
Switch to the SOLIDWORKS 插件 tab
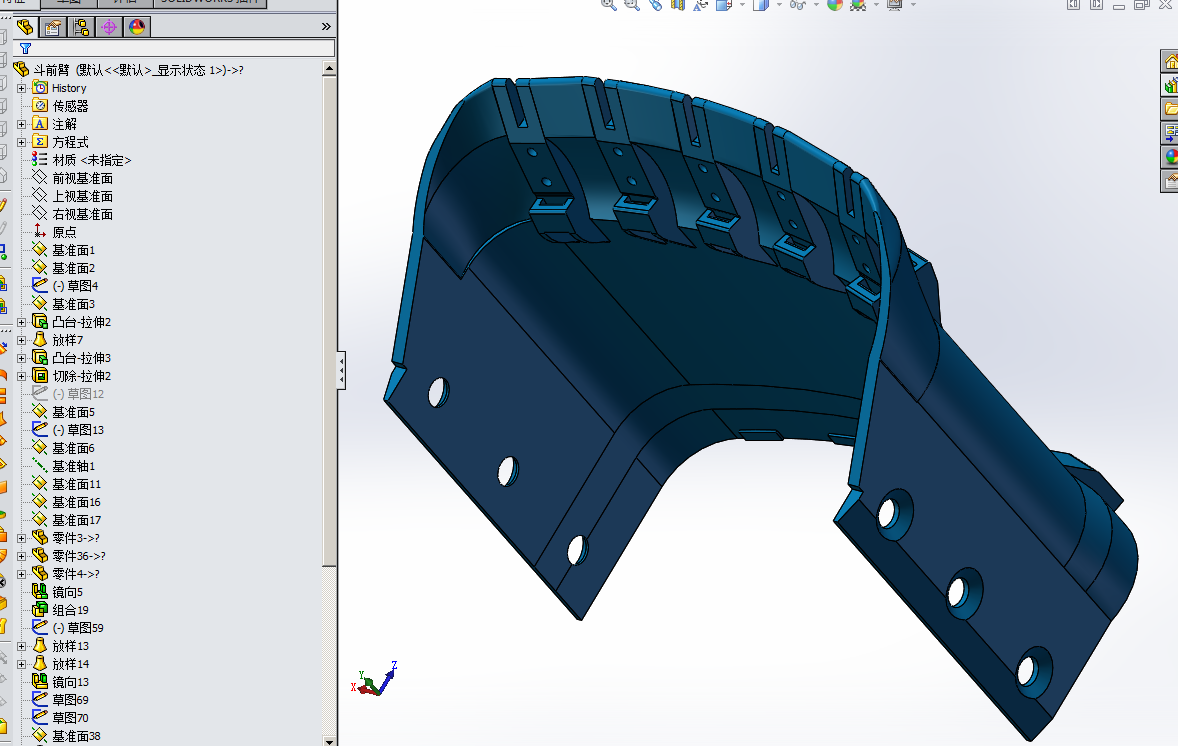[x=210, y=3]
